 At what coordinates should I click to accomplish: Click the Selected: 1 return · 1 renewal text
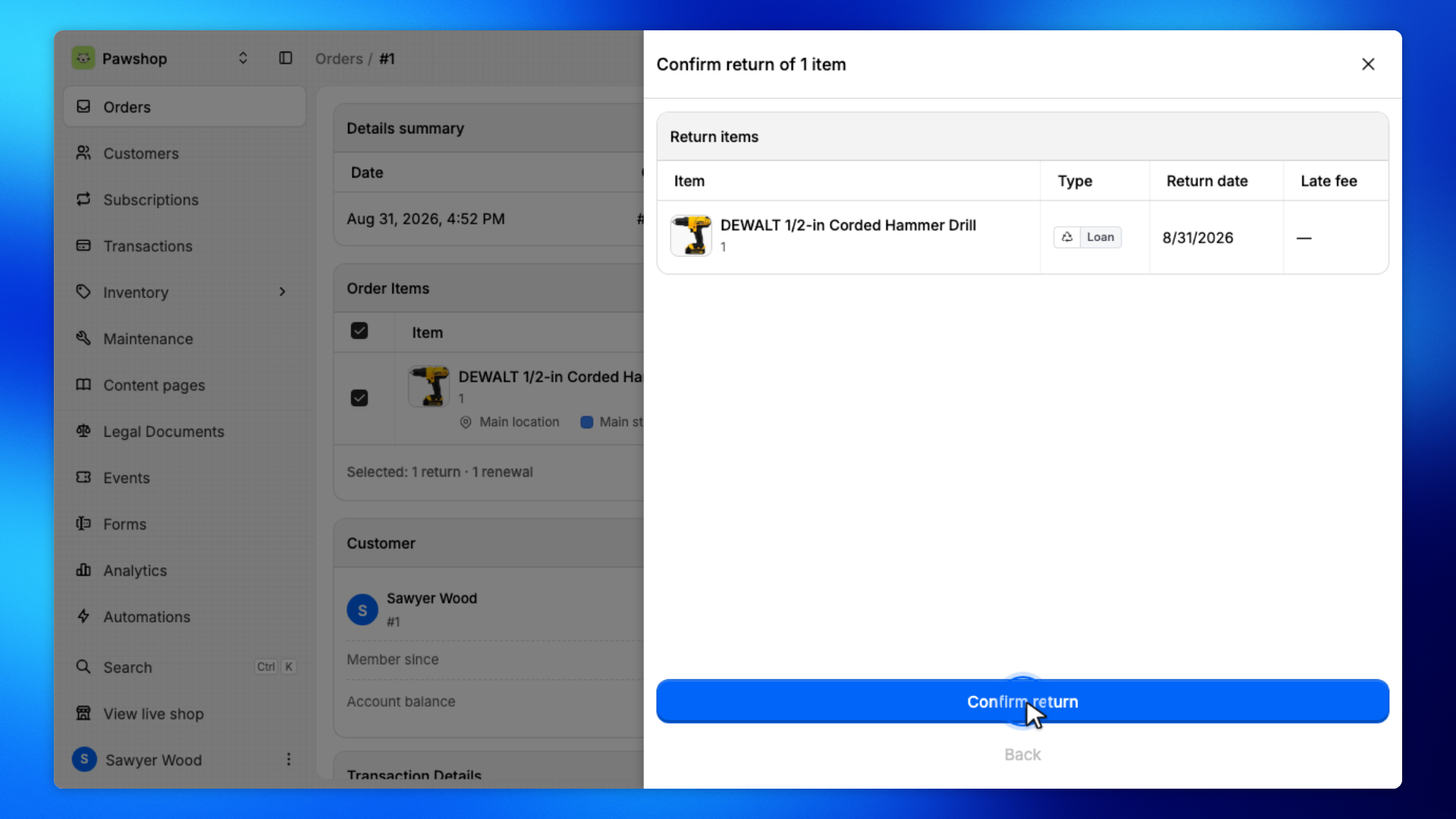(x=440, y=472)
